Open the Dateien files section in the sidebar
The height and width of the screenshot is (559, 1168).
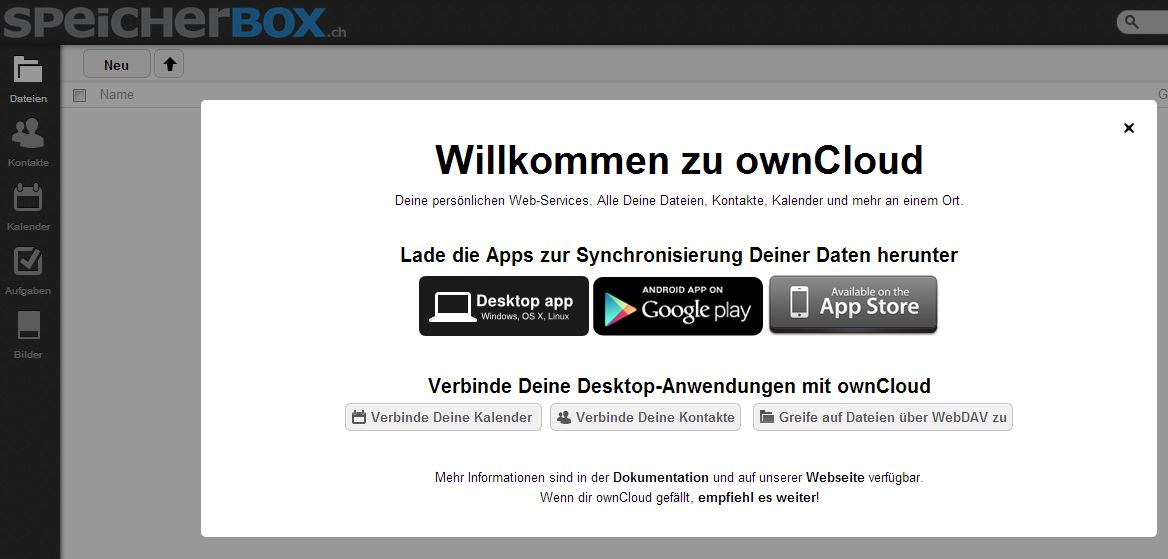click(28, 79)
